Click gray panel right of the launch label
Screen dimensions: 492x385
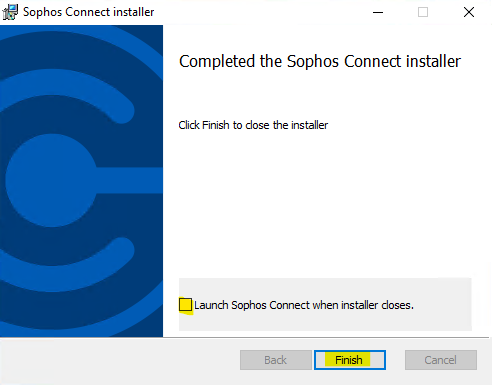443,305
